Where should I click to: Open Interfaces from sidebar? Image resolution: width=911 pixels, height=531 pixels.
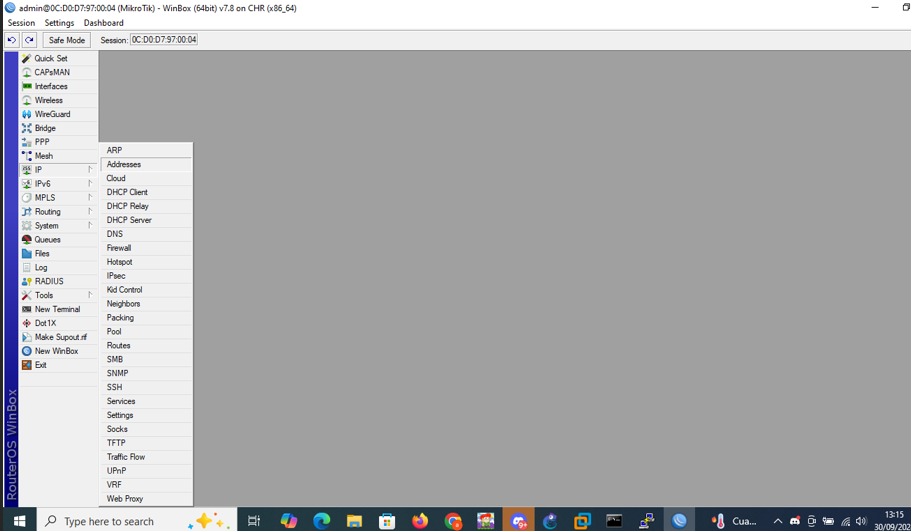tap(58, 86)
